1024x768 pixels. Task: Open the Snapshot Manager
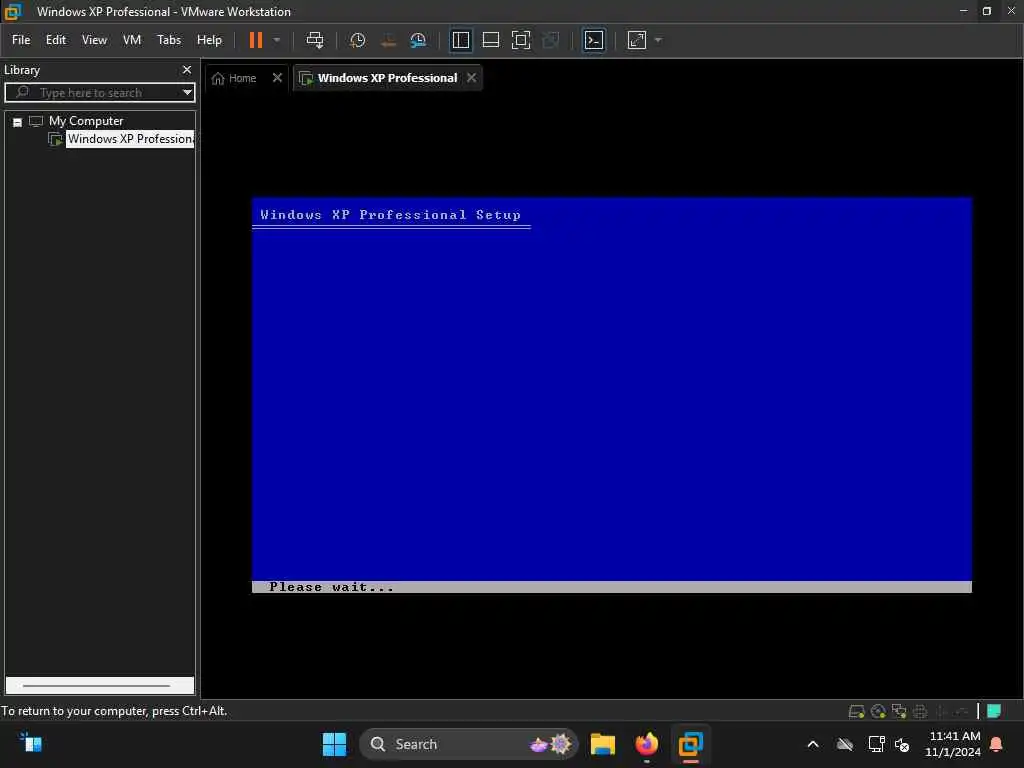[418, 40]
